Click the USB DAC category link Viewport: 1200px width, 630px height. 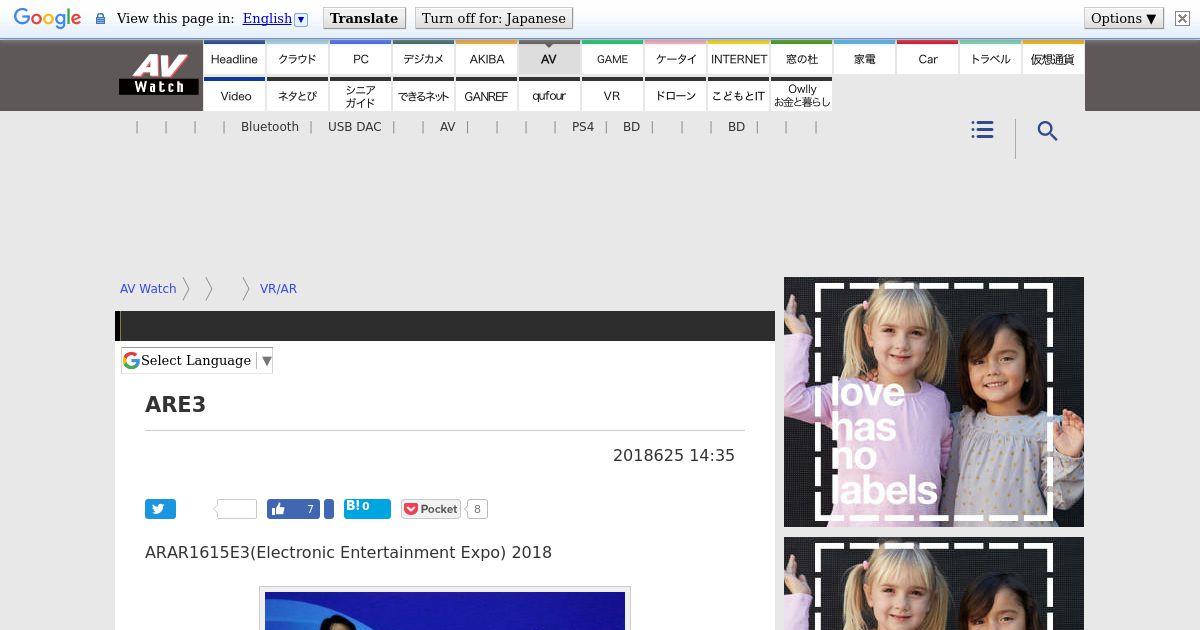(354, 127)
